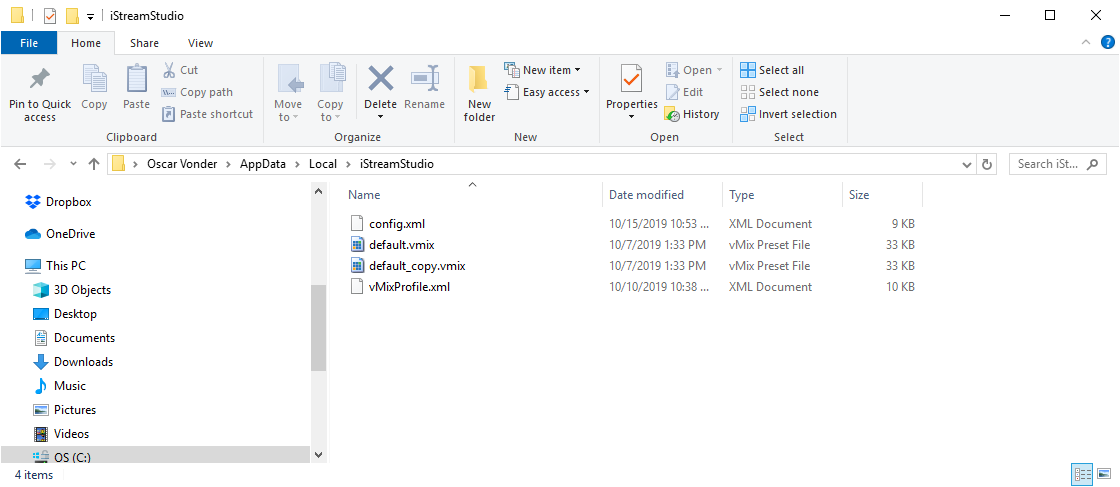Image resolution: width=1120 pixels, height=487 pixels.
Task: Open recent locations dropdown
Action: tap(73, 164)
